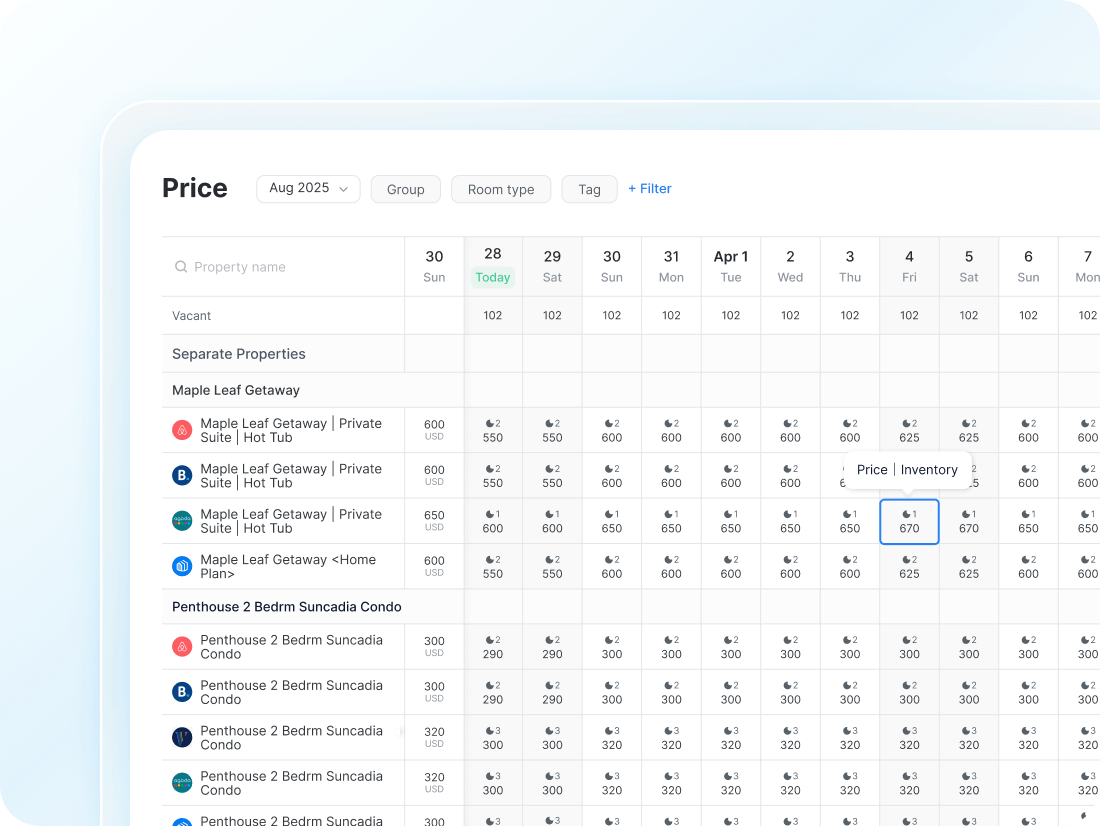This screenshot has height=826, width=1100.
Task: Select the Airbnb icon for Maple Leaf Getaway
Action: [x=182, y=428]
